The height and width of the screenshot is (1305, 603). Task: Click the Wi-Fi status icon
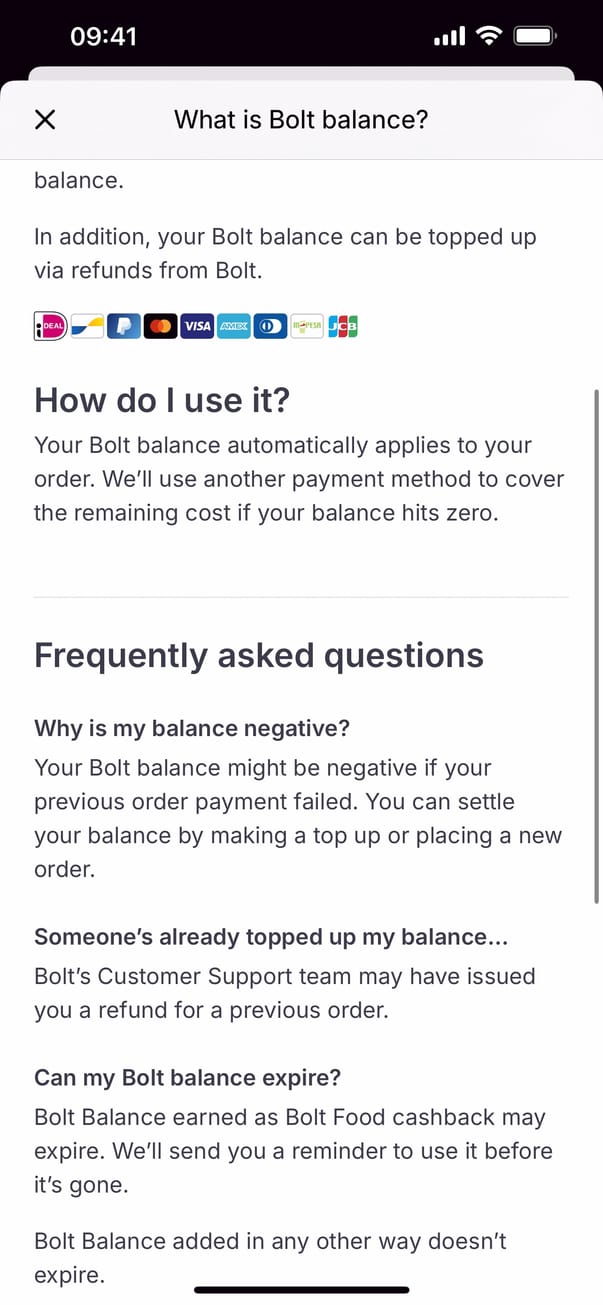(488, 37)
